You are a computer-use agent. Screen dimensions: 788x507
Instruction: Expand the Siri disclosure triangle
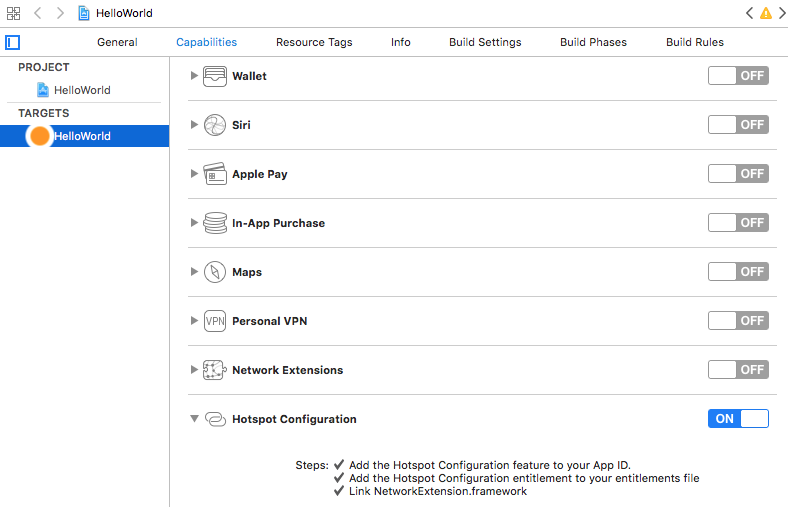194,125
